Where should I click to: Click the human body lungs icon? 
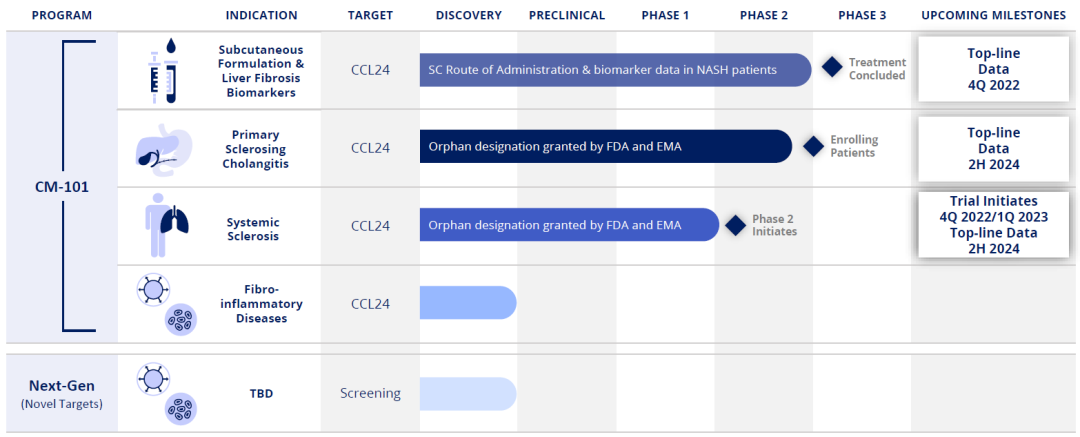coord(160,226)
